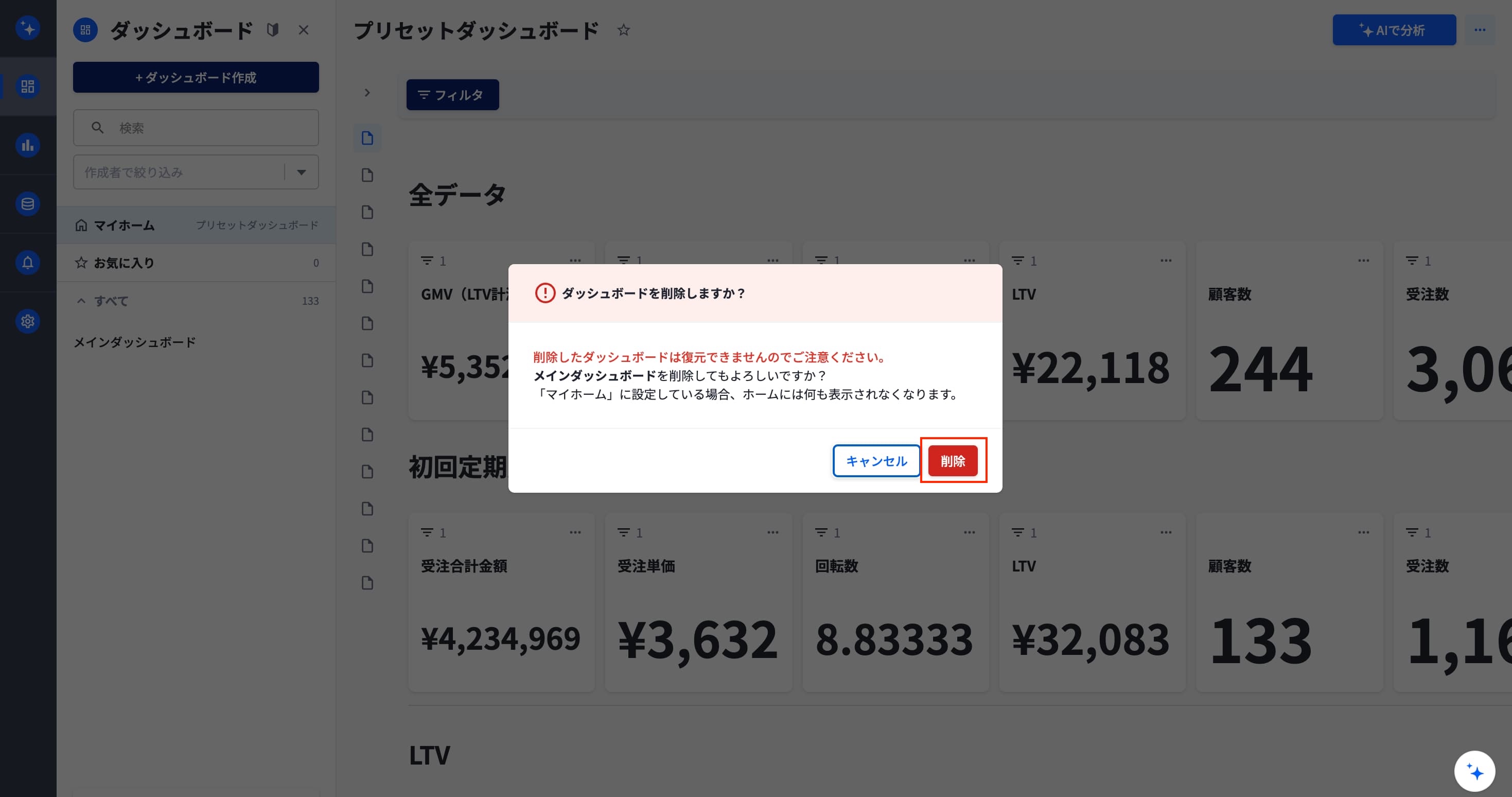Screen dimensions: 1512x797
Task: Open メインダッシュボード in the sidebar list
Action: pos(135,342)
